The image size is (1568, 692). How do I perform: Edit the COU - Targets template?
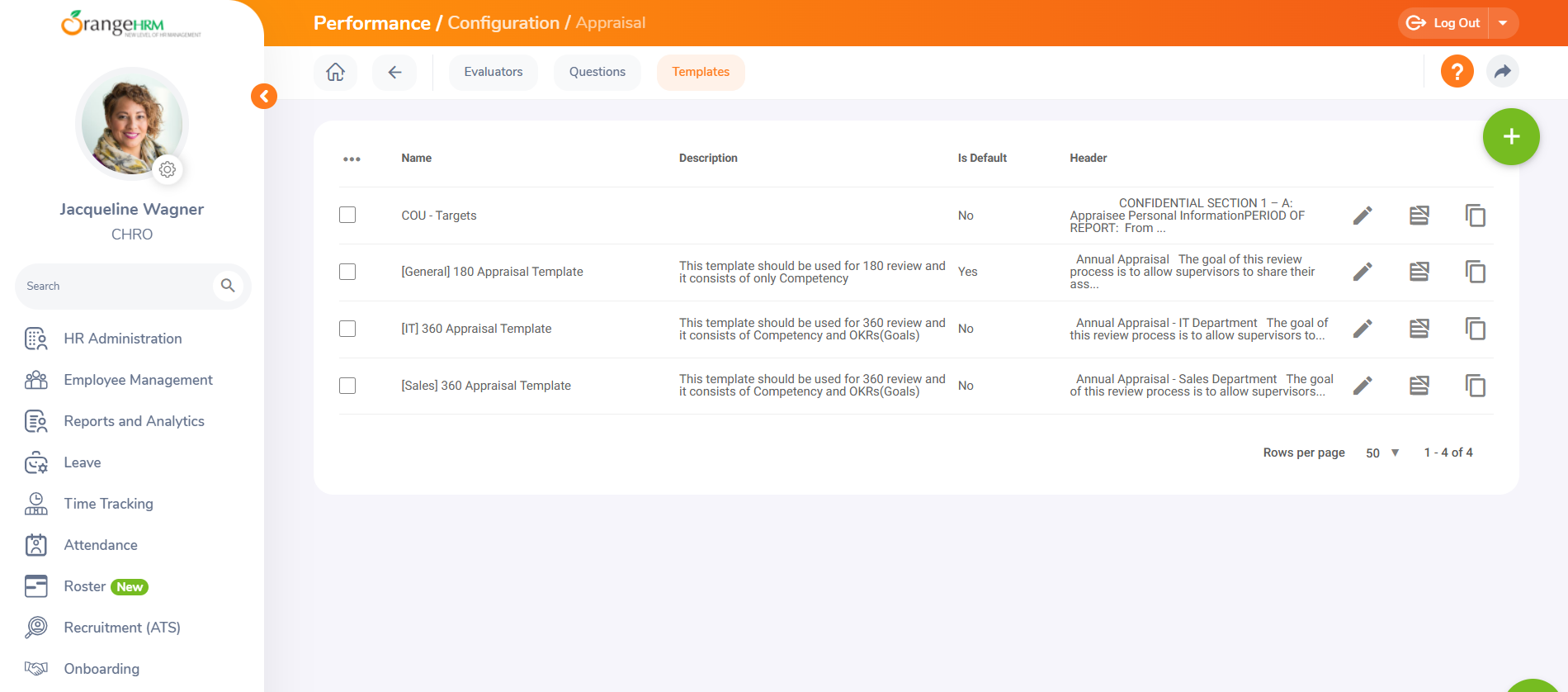[1363, 216]
